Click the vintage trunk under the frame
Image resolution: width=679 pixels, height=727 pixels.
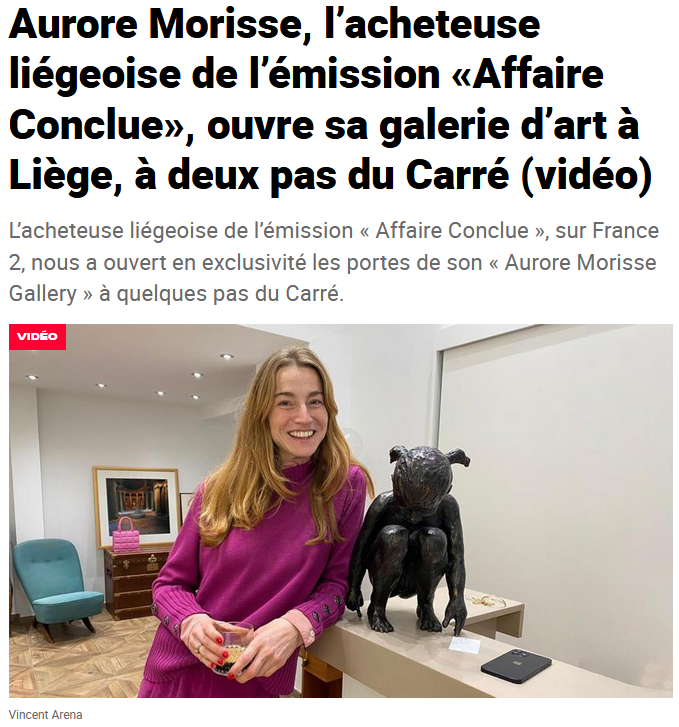tap(135, 583)
